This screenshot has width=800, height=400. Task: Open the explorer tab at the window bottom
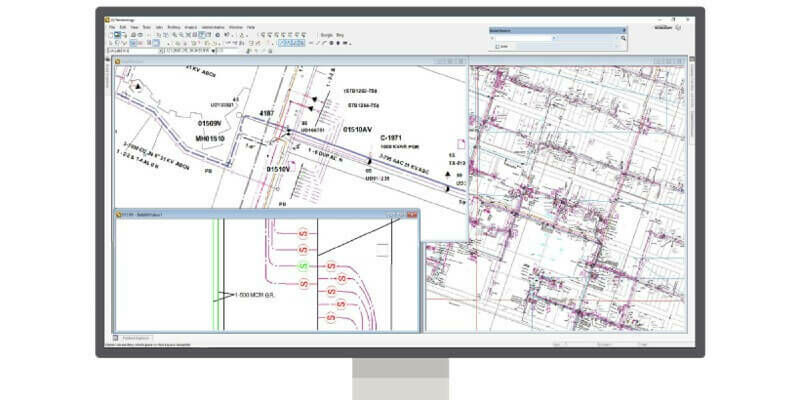(135, 338)
